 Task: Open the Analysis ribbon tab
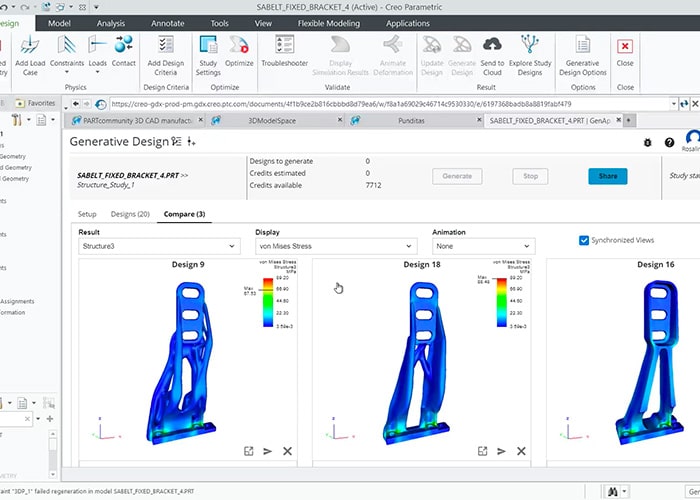click(111, 23)
